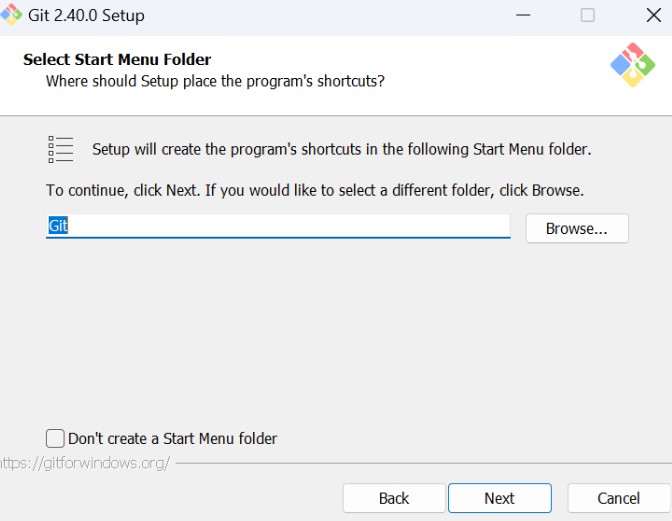Click the "To continue, click Next" instruction text
The height and width of the screenshot is (521, 672).
(x=314, y=189)
